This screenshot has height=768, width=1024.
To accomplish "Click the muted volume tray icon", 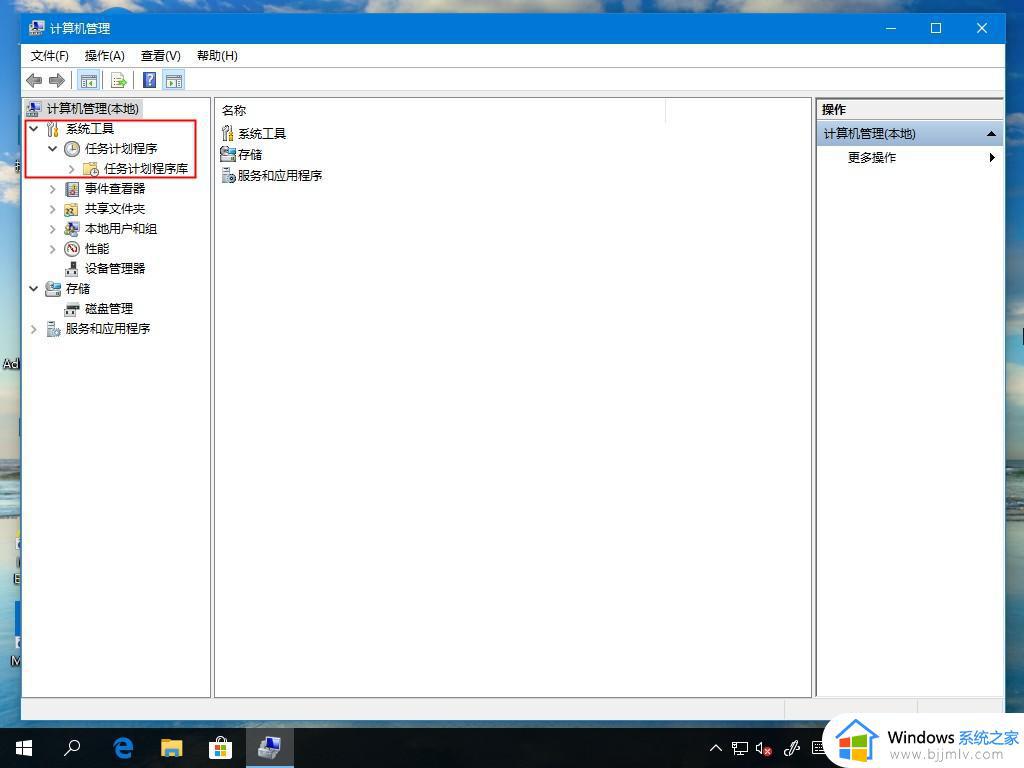I will [763, 748].
